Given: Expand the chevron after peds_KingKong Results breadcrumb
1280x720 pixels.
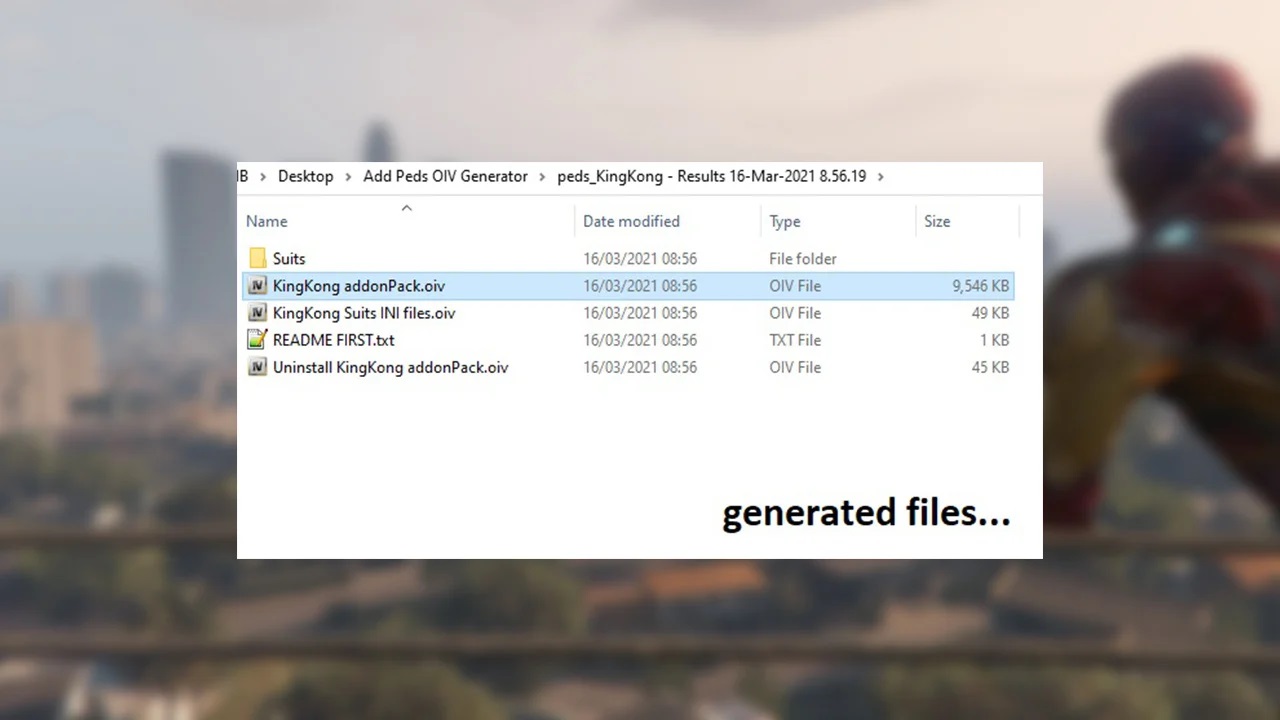Looking at the screenshot, I should tap(880, 177).
